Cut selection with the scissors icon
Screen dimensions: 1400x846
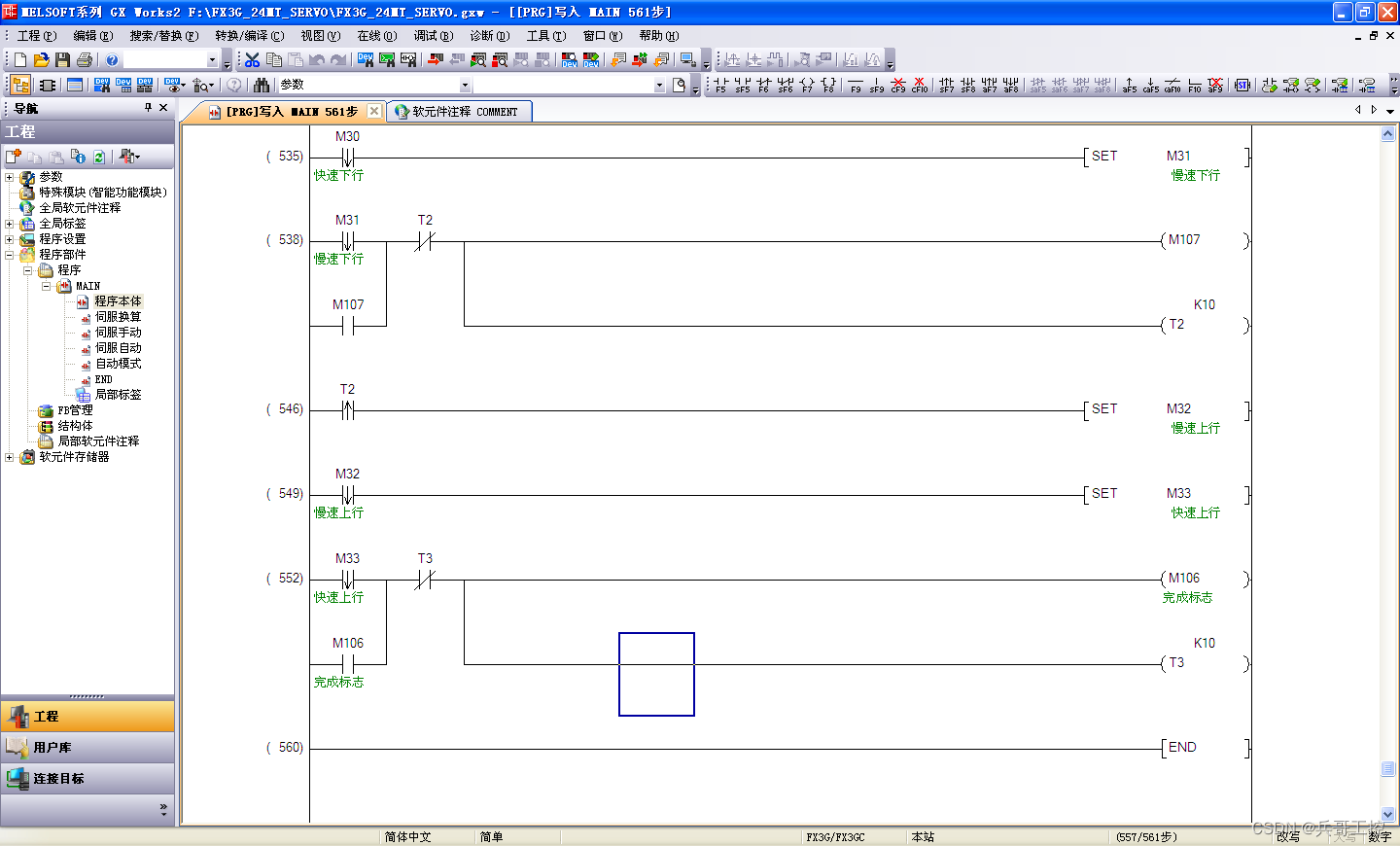252,60
